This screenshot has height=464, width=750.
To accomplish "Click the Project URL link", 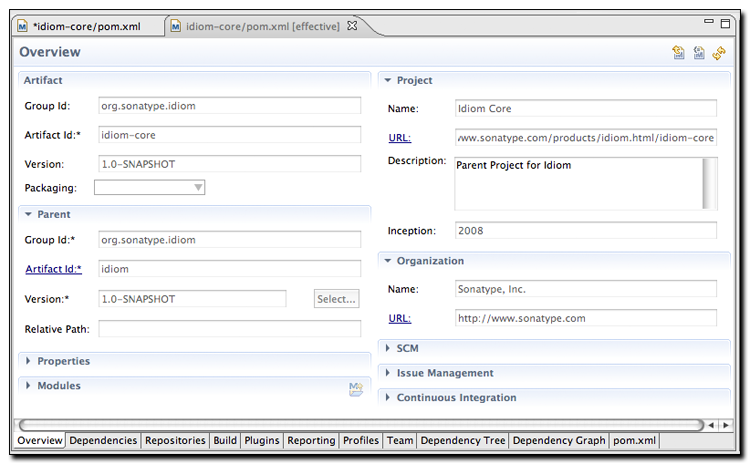I will 399,138.
